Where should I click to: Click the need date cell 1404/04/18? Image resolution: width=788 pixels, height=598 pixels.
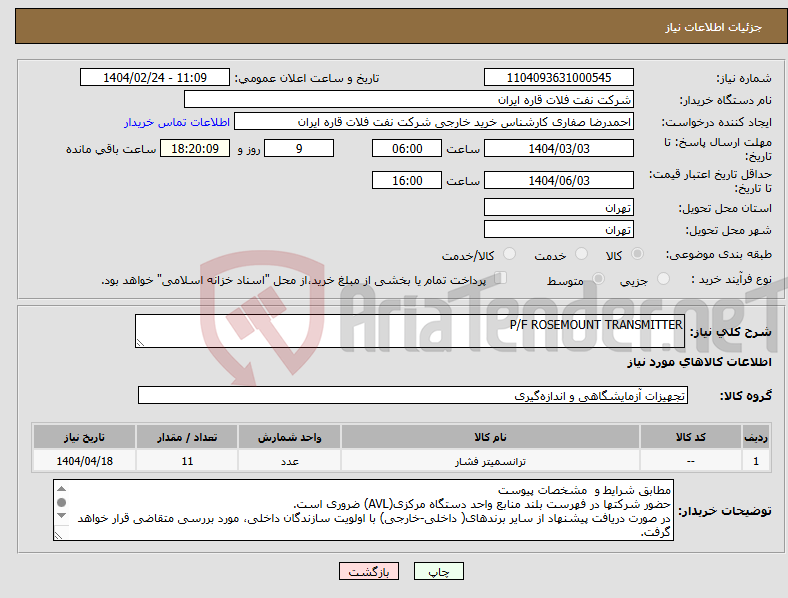[84, 461]
